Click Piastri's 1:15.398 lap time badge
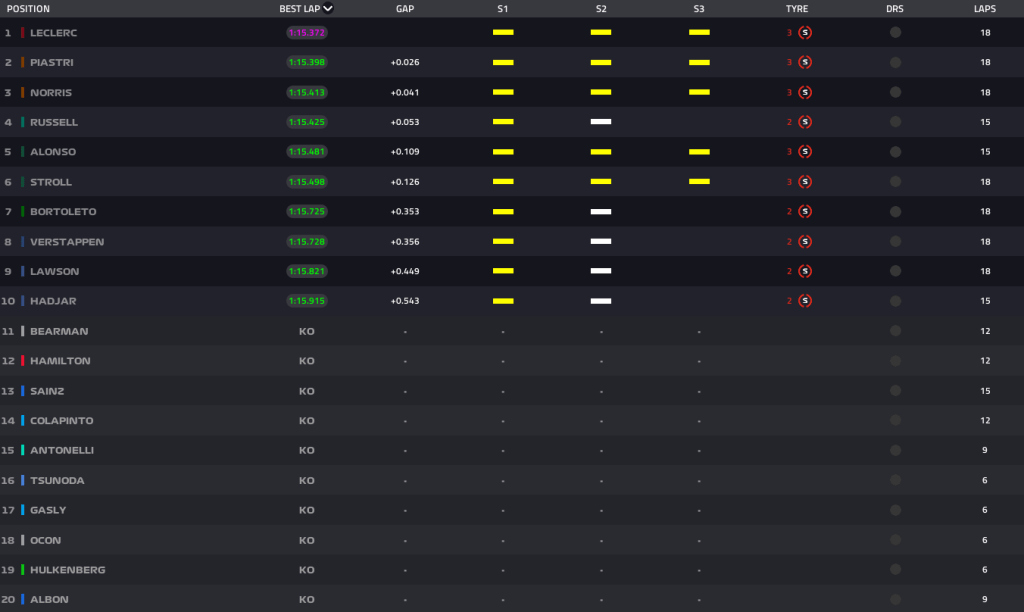This screenshot has width=1024, height=612. (307, 62)
